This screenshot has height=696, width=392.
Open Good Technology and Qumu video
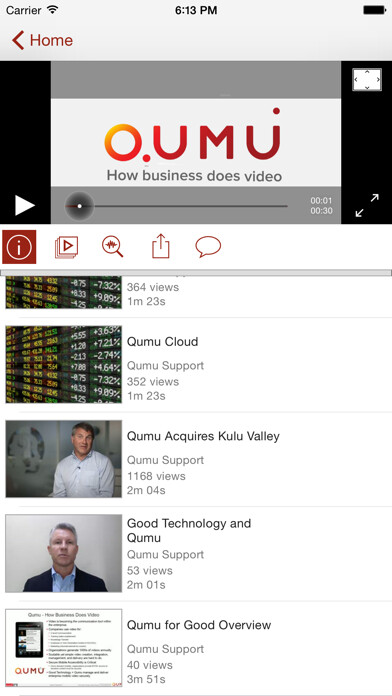pyautogui.click(x=189, y=530)
